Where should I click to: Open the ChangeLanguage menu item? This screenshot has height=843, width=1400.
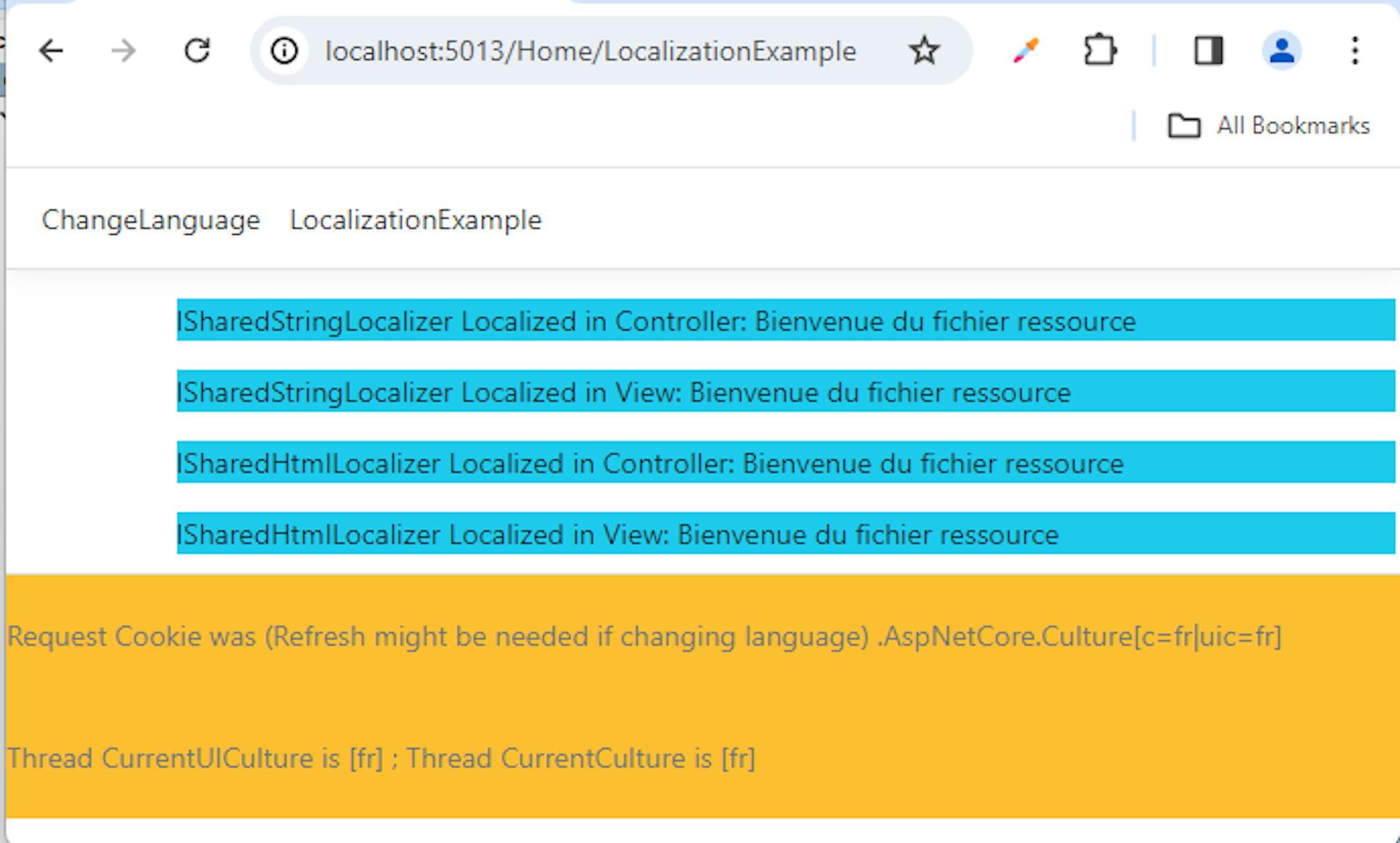(x=149, y=220)
